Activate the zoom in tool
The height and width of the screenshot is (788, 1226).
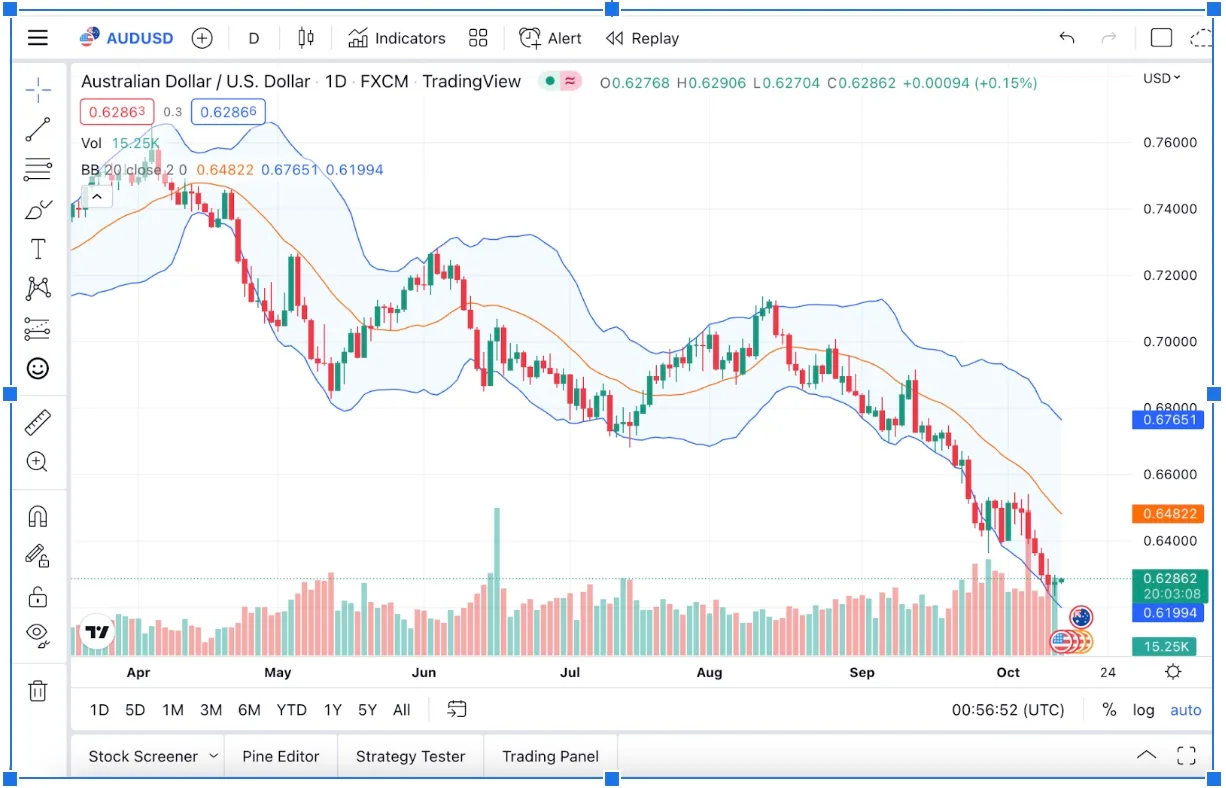(38, 462)
